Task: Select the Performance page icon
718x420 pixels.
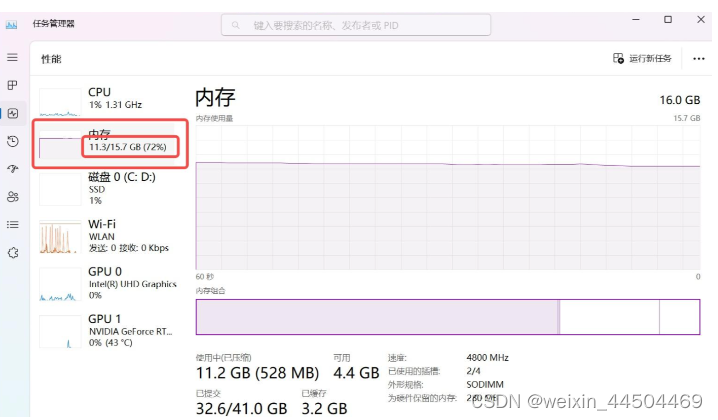Action: [x=12, y=113]
